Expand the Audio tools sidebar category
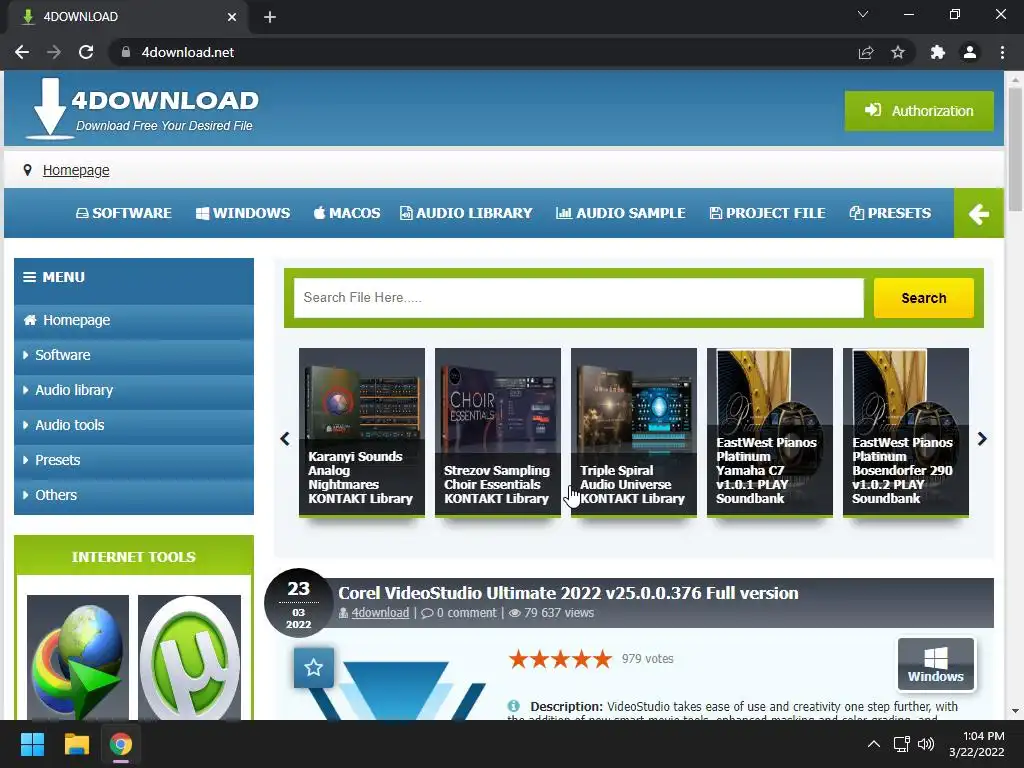1024x768 pixels. pyautogui.click(x=134, y=425)
